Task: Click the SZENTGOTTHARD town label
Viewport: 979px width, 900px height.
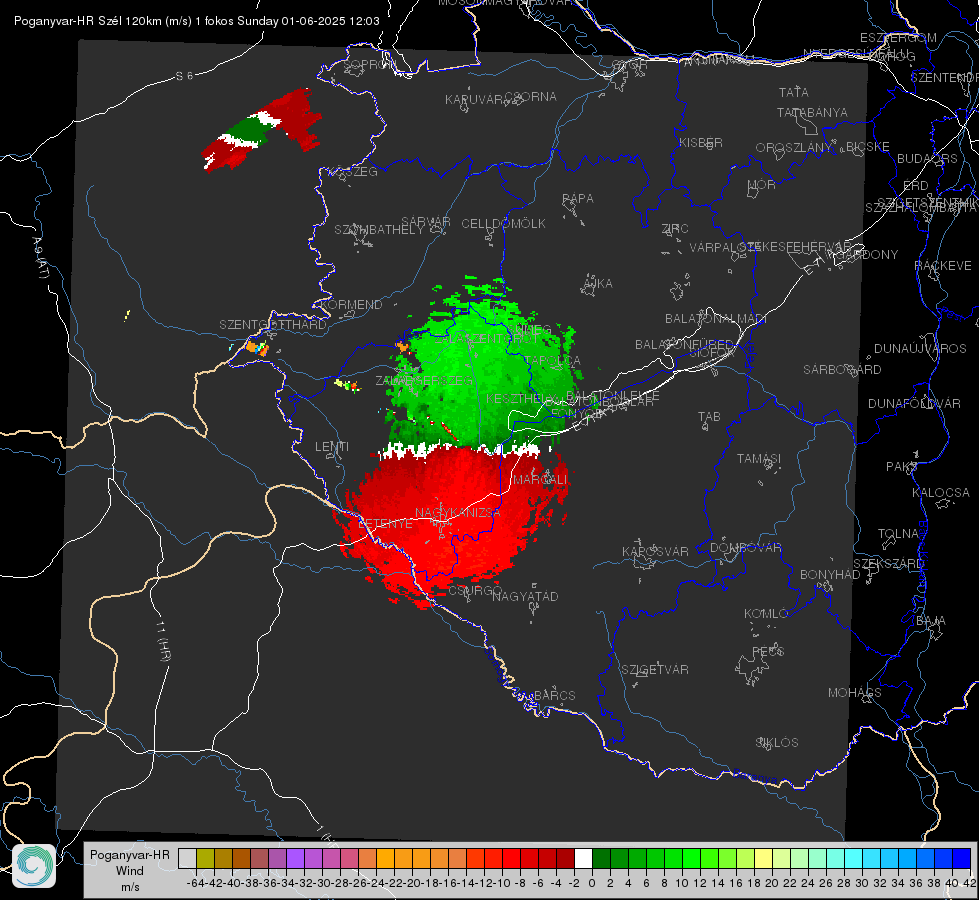Action: coord(273,325)
